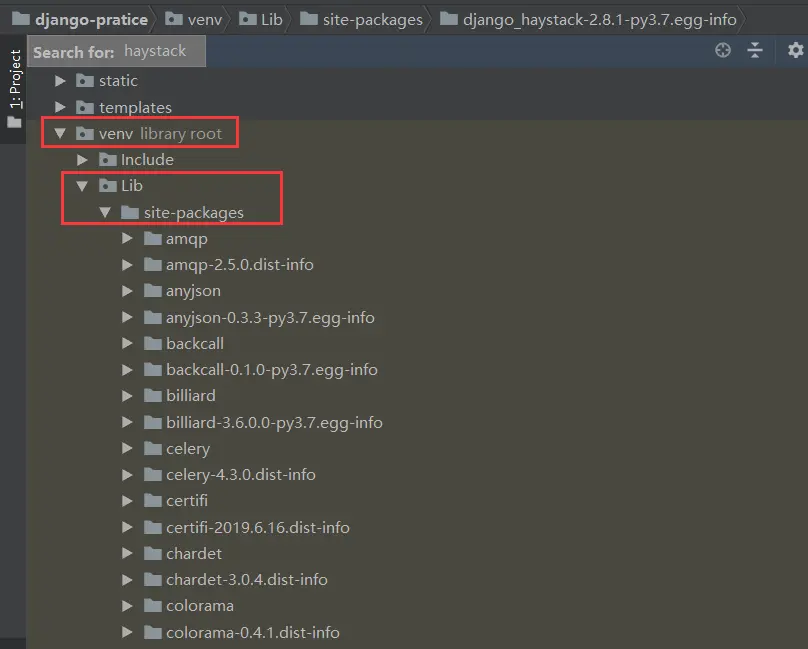Click django_haystack-2.8.1-py3.7.egg-info breadcrumb

tap(588, 20)
